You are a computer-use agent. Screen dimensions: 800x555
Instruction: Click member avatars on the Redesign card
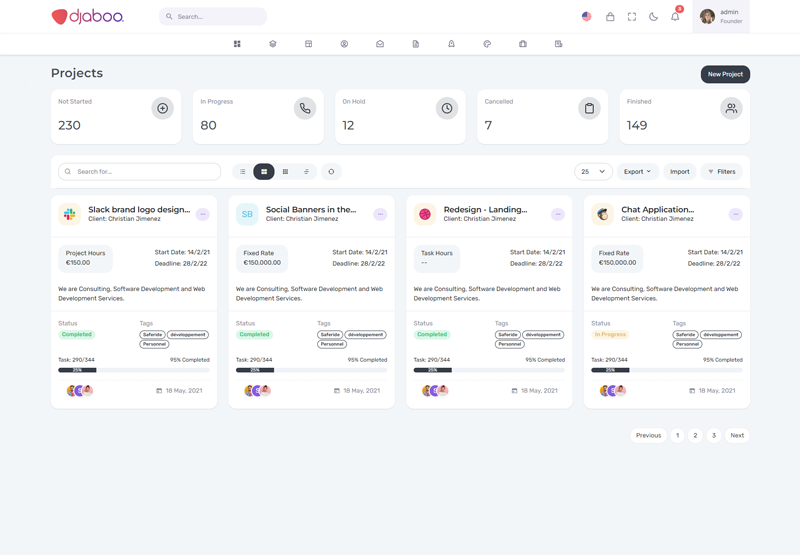[435, 391]
